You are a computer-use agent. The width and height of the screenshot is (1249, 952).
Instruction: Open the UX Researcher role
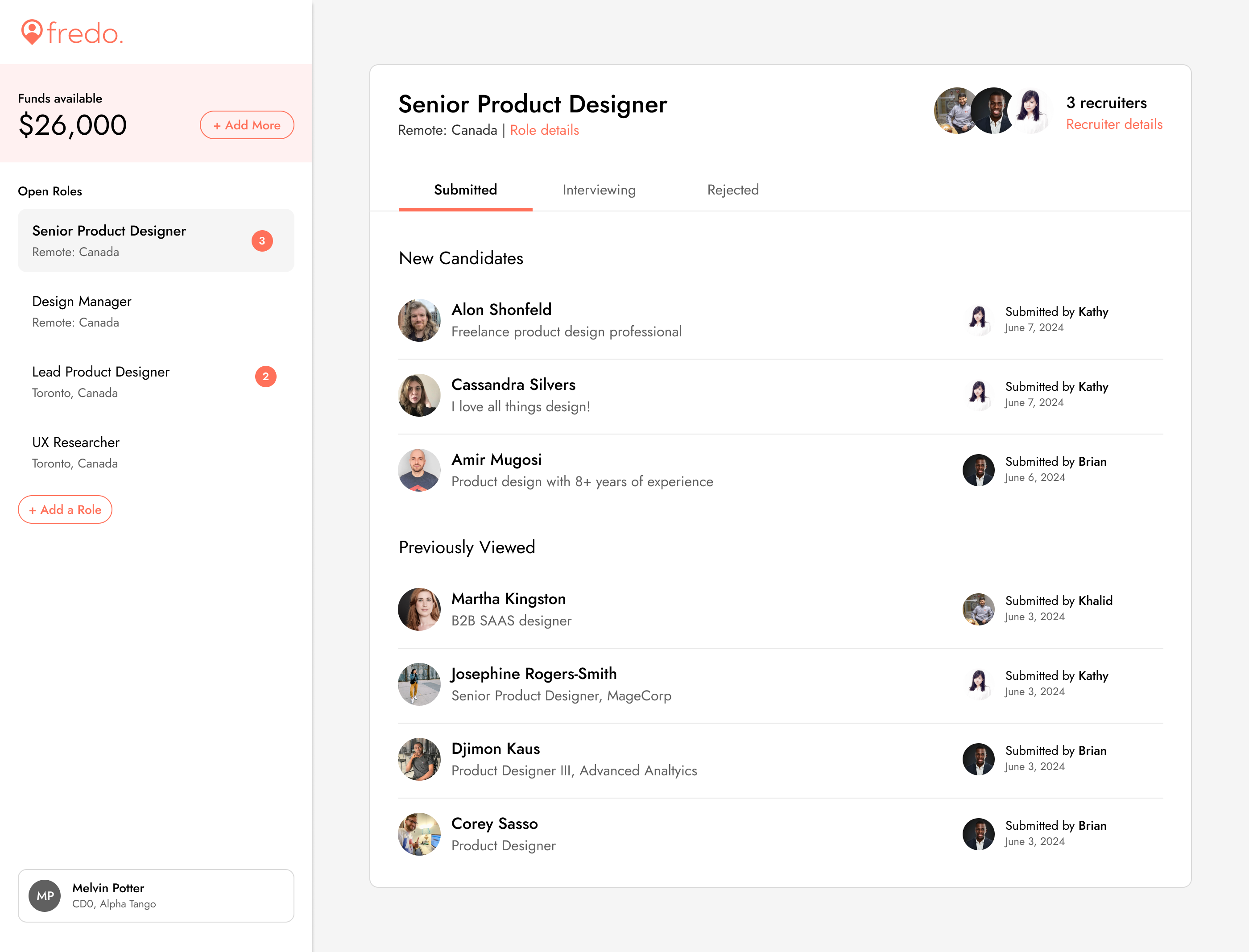coord(156,452)
